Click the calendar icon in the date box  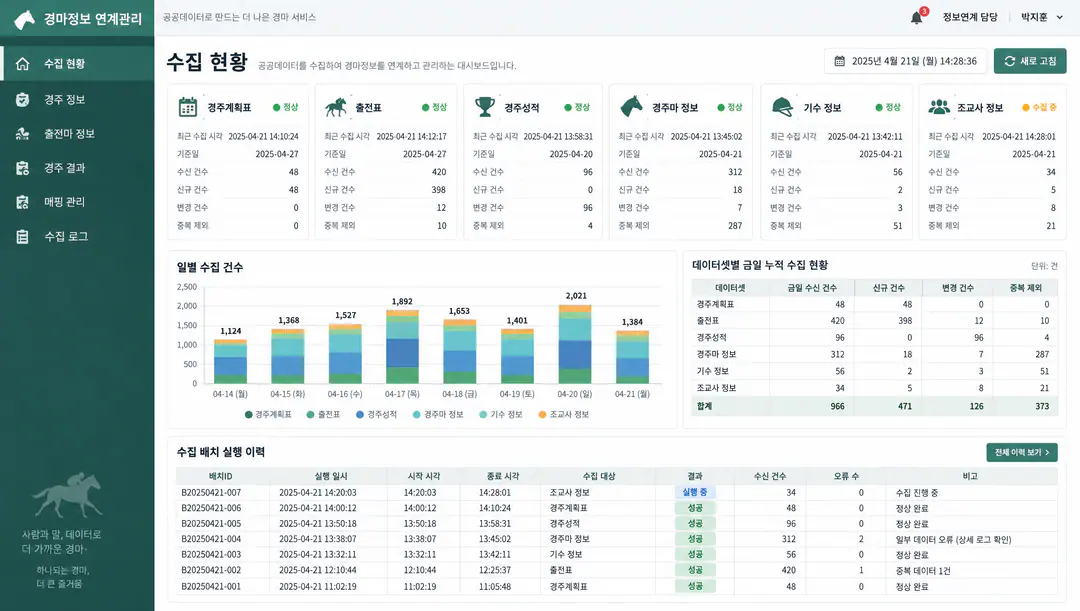coord(840,61)
